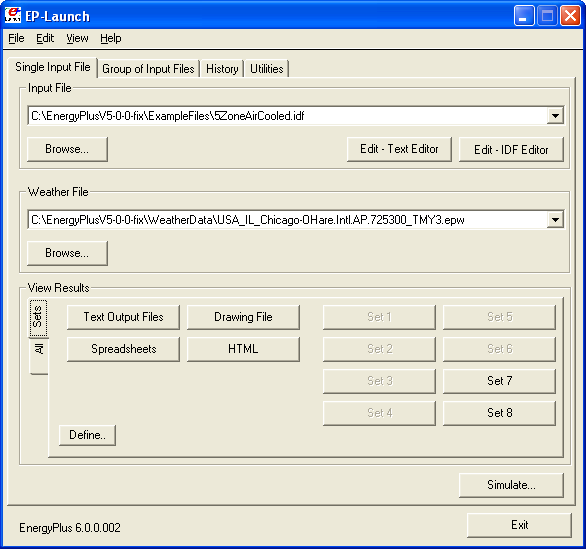Open the File menu
The image size is (586, 549).
16,38
